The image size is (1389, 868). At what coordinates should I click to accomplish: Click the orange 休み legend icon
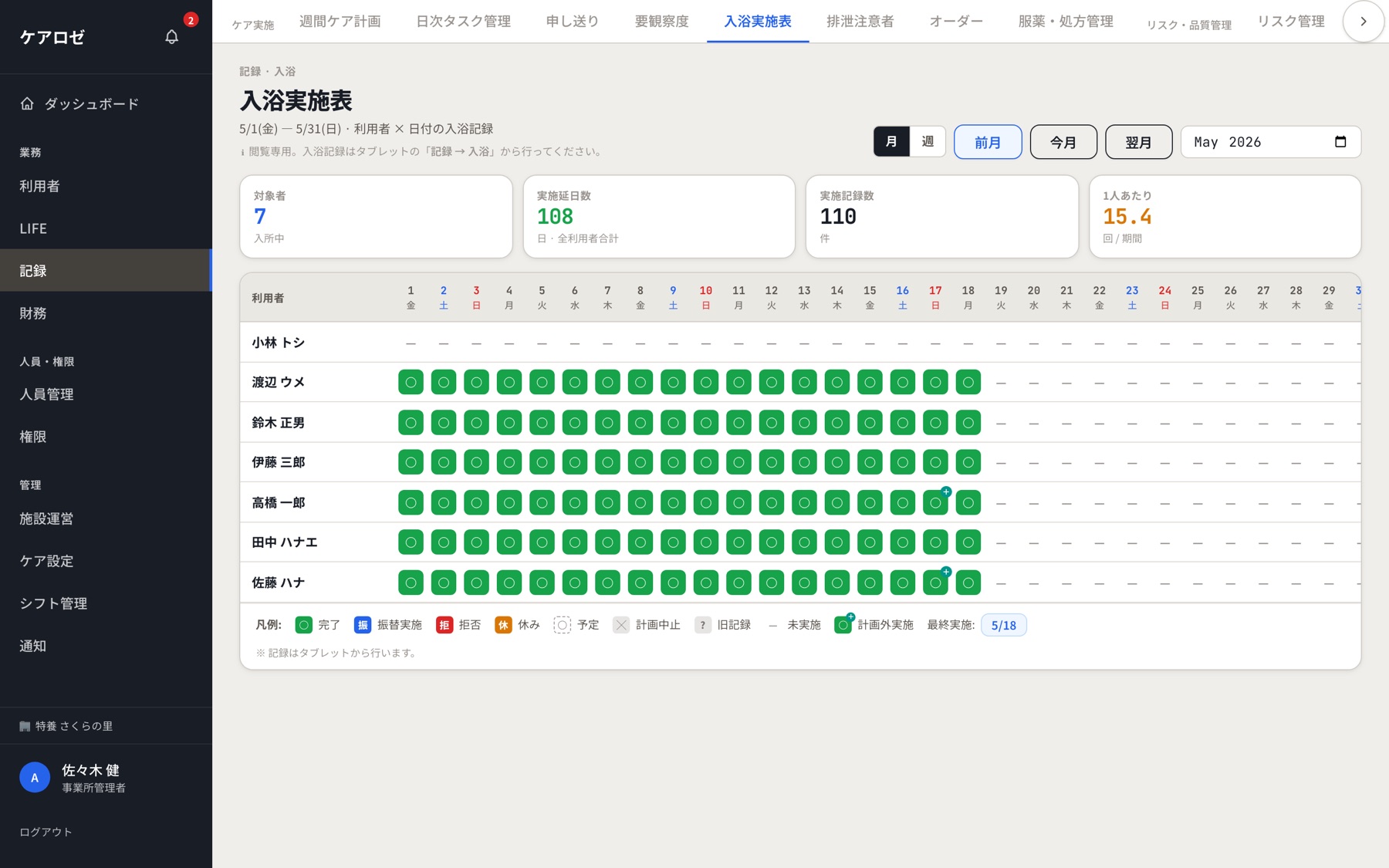click(x=503, y=625)
